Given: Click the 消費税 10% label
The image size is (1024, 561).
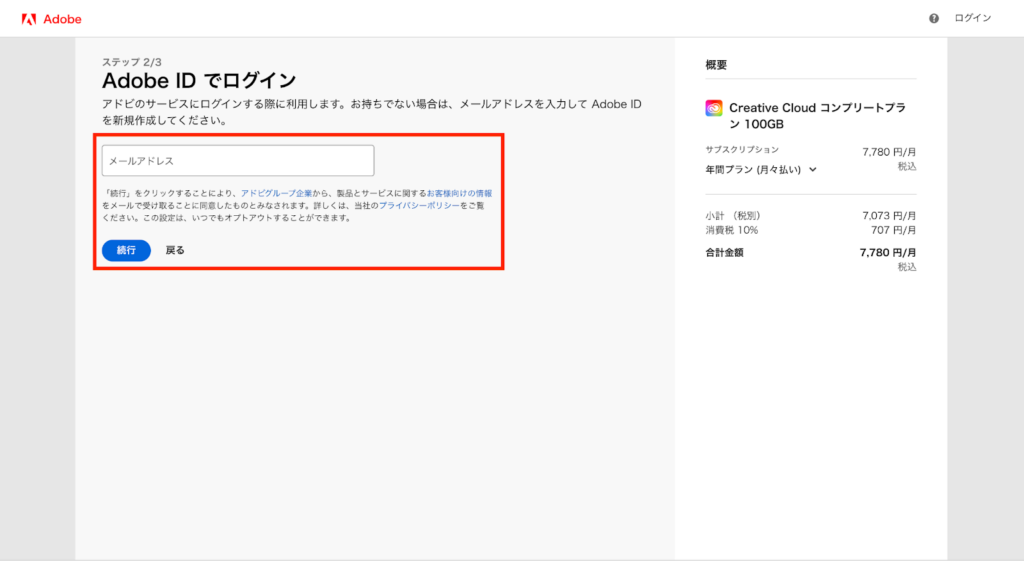Looking at the screenshot, I should [731, 230].
